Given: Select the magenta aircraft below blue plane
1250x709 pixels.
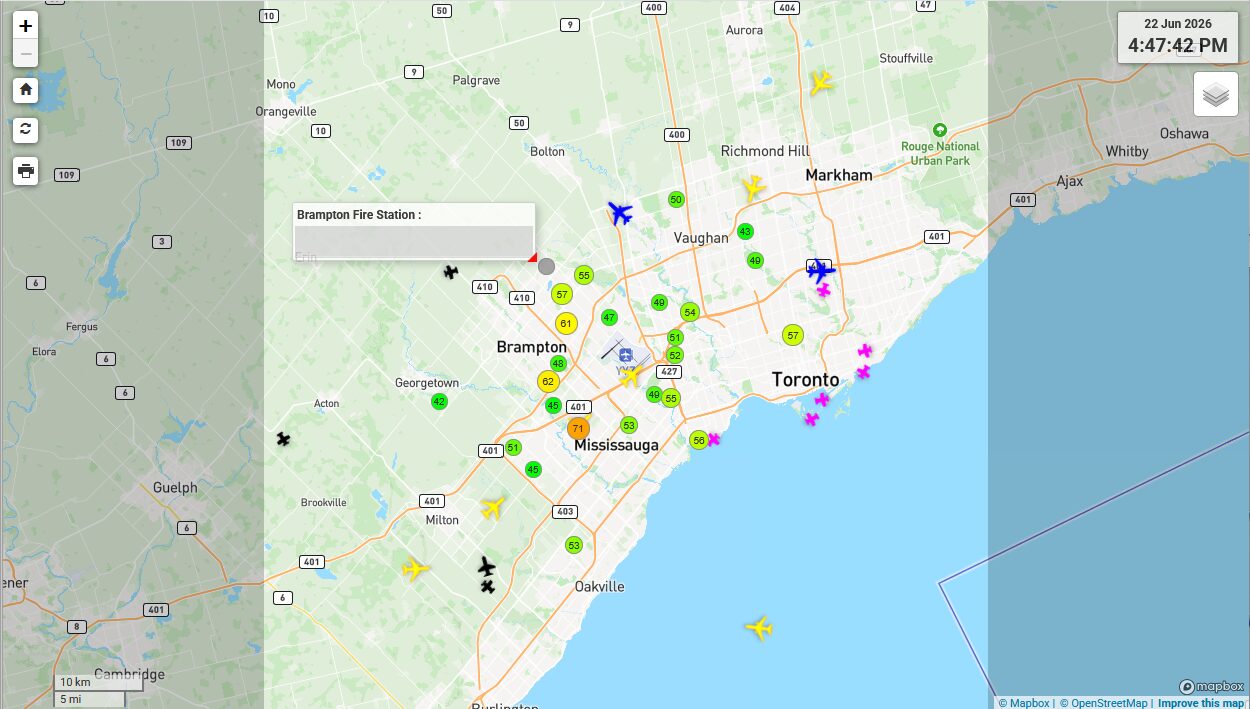Looking at the screenshot, I should (824, 290).
